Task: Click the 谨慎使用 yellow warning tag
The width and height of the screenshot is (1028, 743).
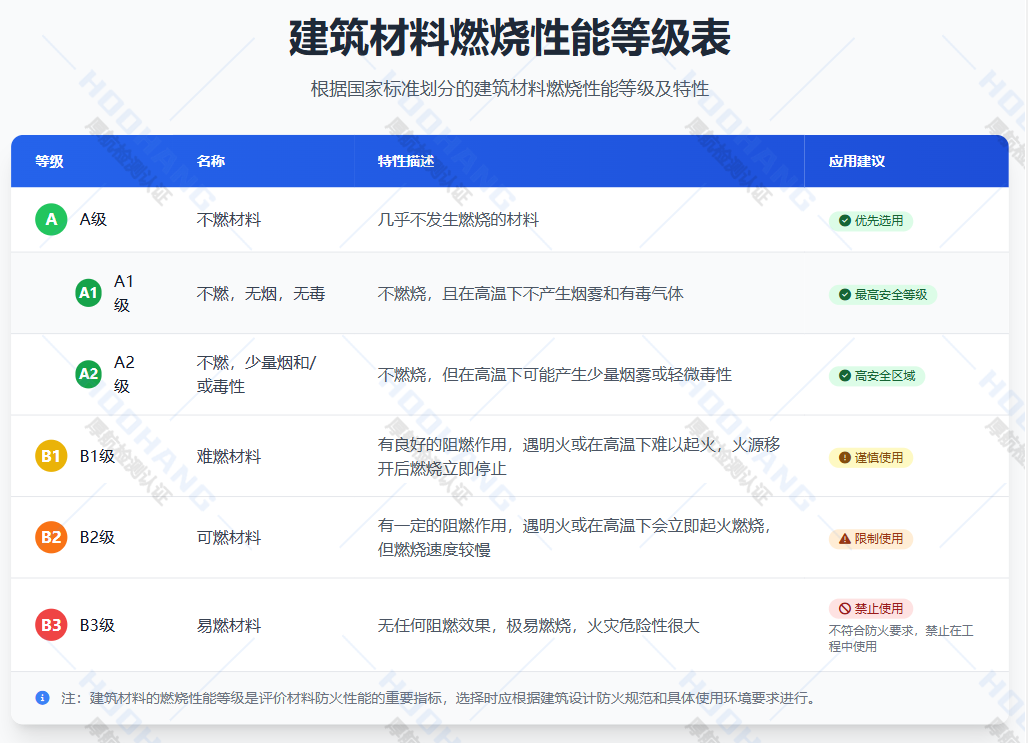Action: point(870,457)
